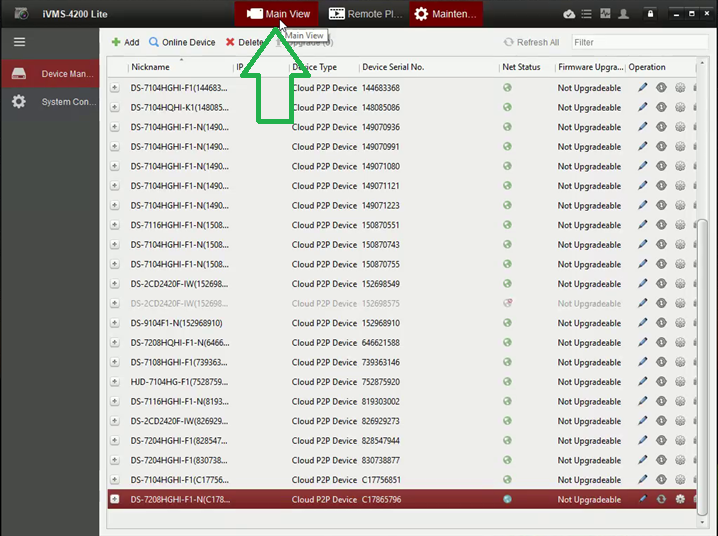Screen dimensions: 718x536
Task: Click the scroll-up arrow of the device list
Action: tap(702, 62)
